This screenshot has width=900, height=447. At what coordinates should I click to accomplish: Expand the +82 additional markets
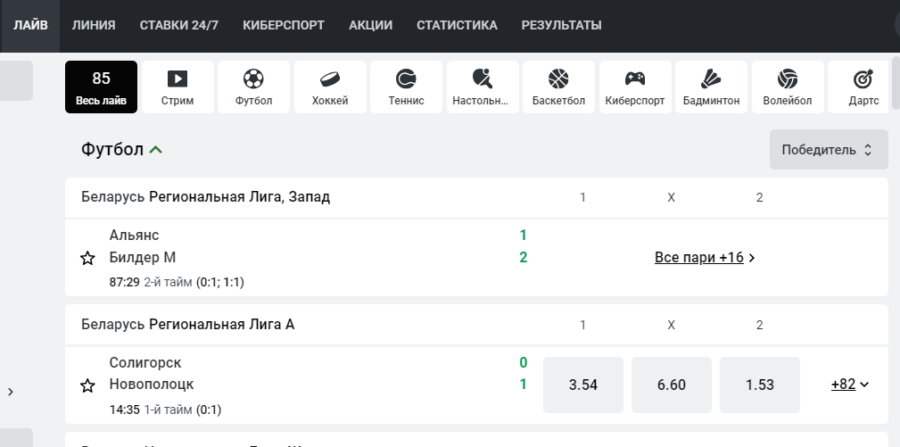coord(849,384)
